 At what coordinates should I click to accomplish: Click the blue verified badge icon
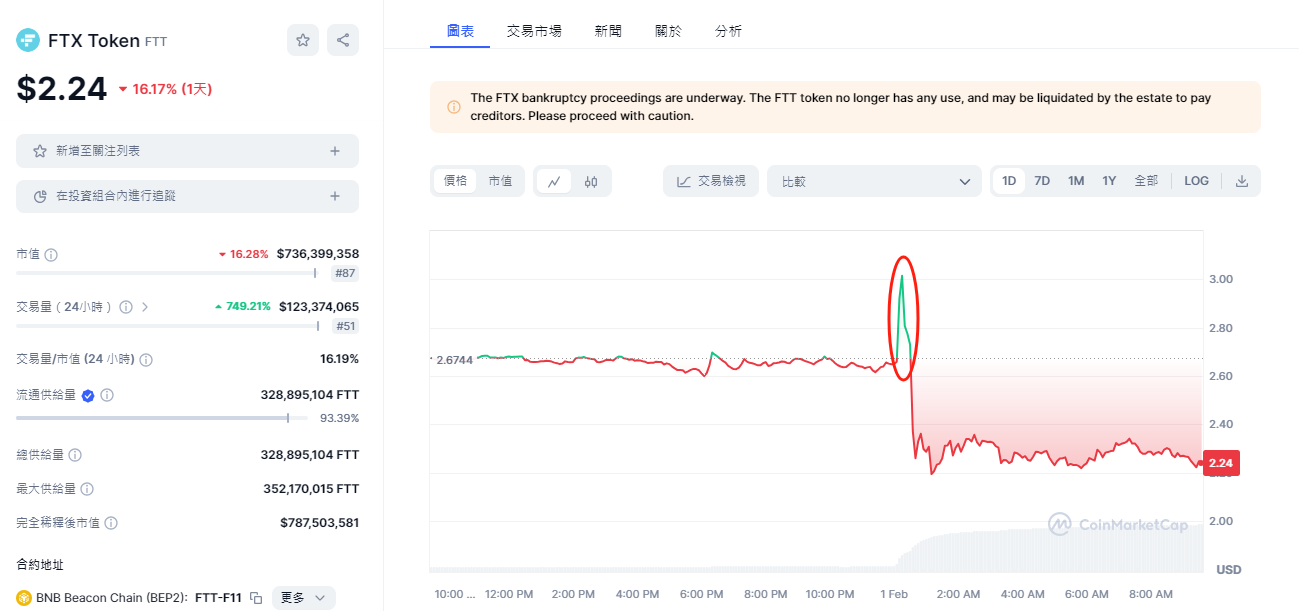pos(88,396)
